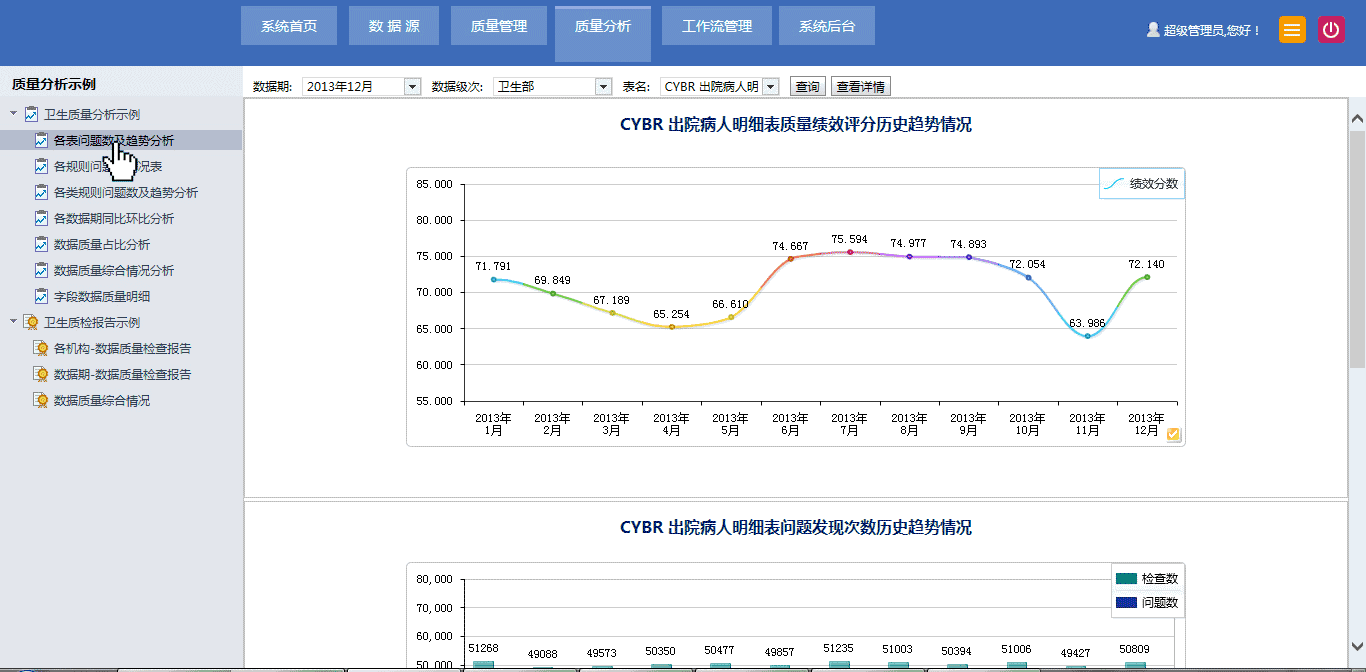This screenshot has height=672, width=1366.
Task: Open 数据质量占比分析 item
Action: coord(102,244)
